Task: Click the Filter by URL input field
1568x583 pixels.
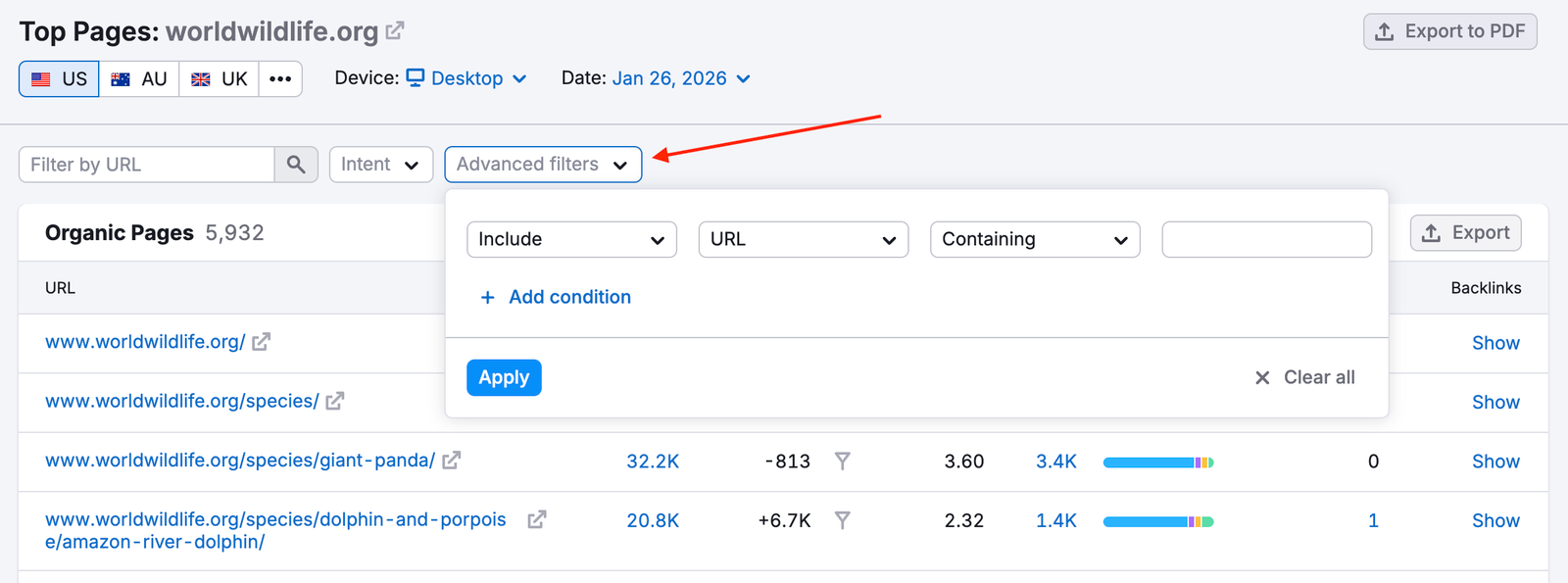Action: [147, 165]
